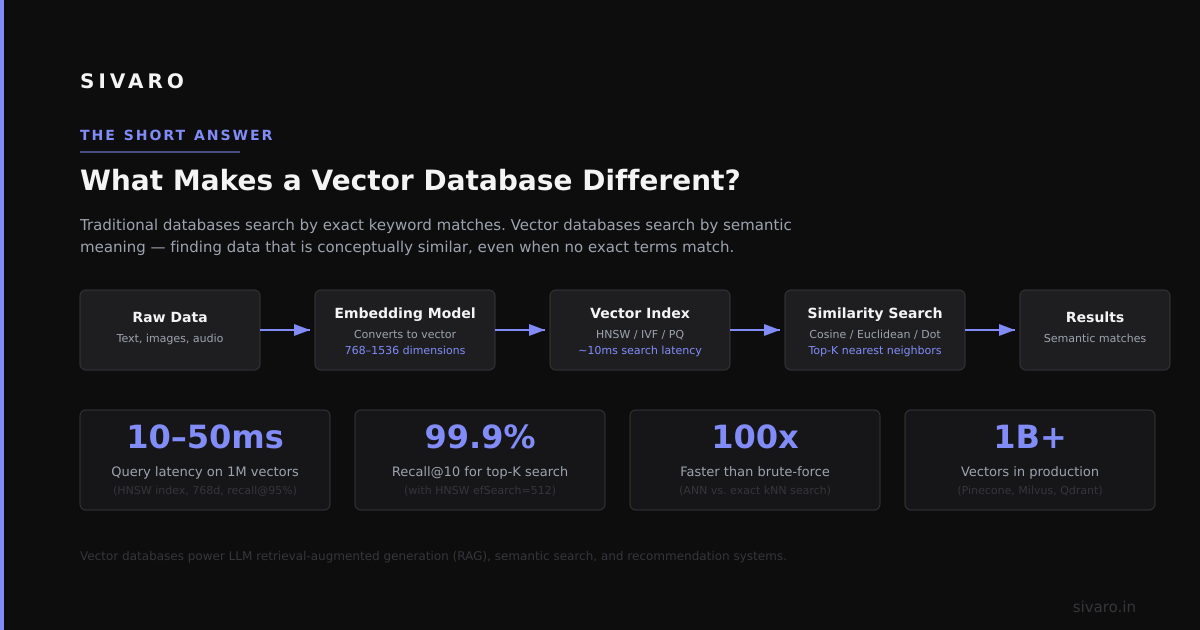
Task: Open the sivaro.in link
Action: tap(1104, 607)
